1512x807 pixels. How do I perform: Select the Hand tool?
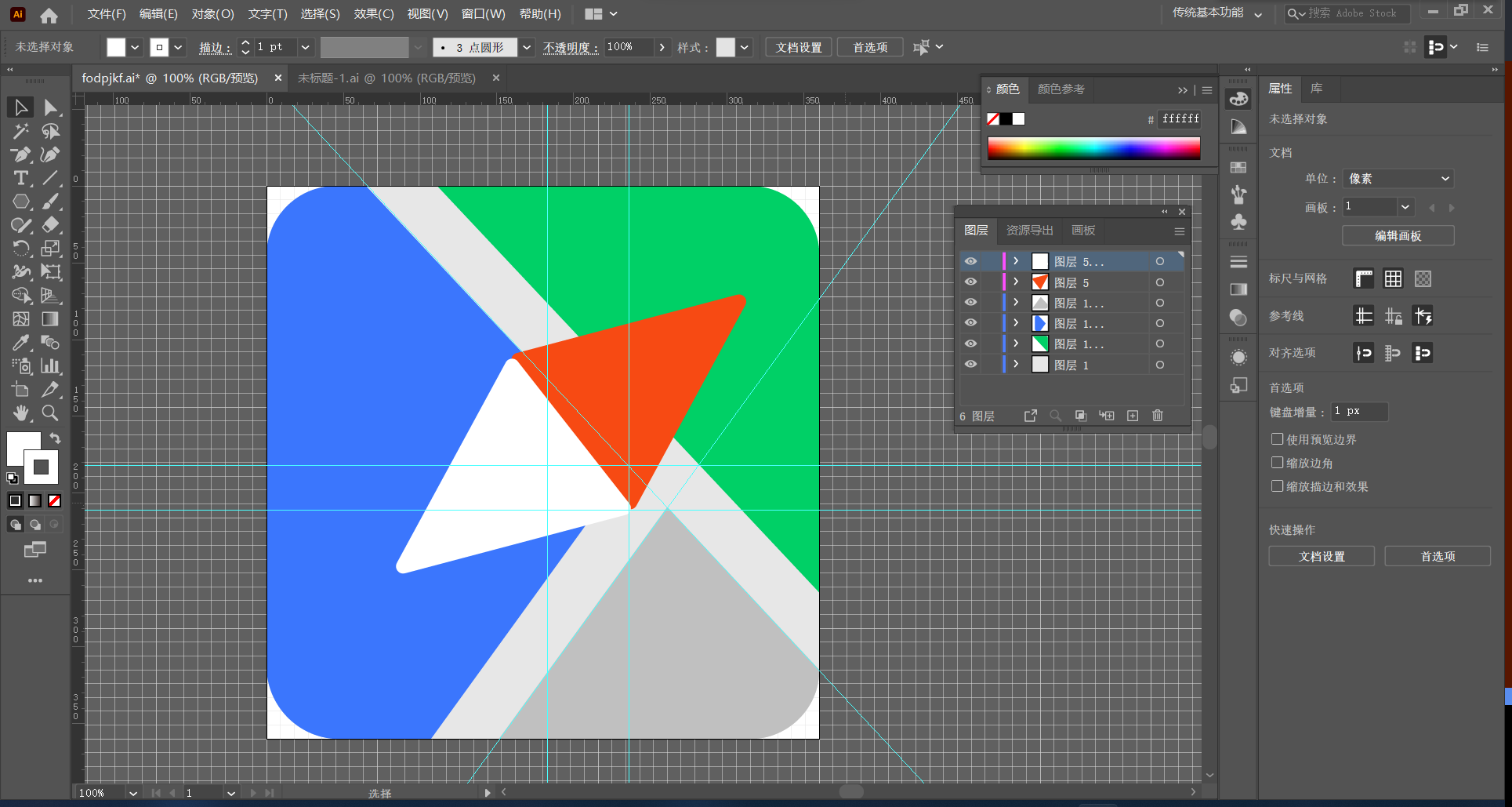pyautogui.click(x=21, y=413)
